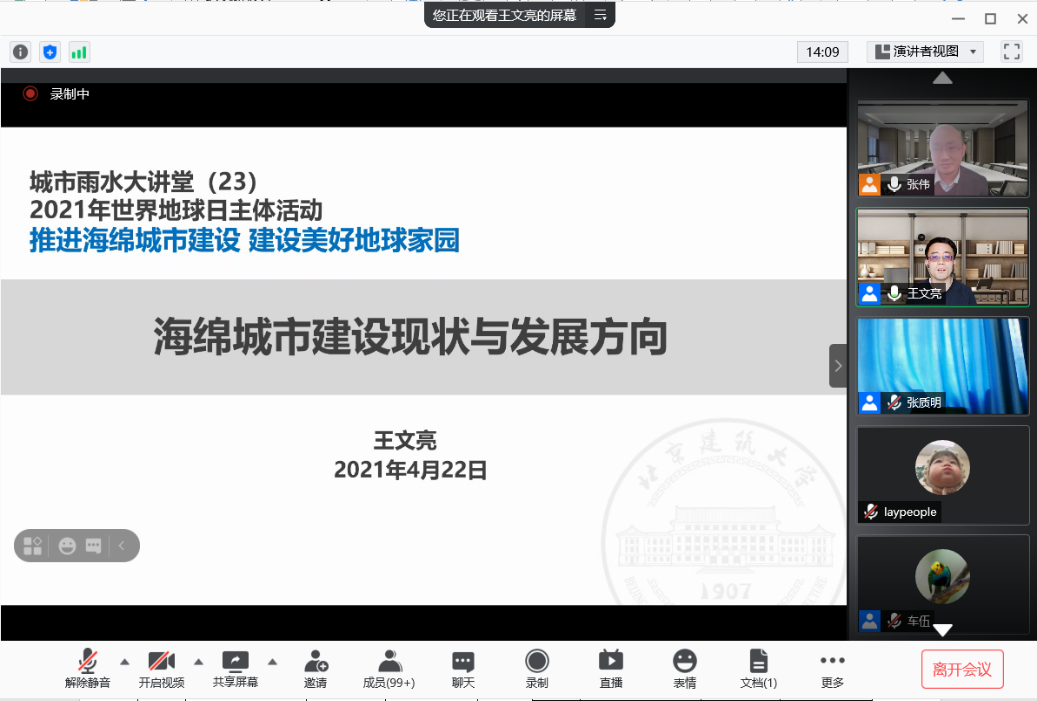The image size is (1037, 701).
Task: Open the 更多 more menu
Action: click(x=832, y=668)
